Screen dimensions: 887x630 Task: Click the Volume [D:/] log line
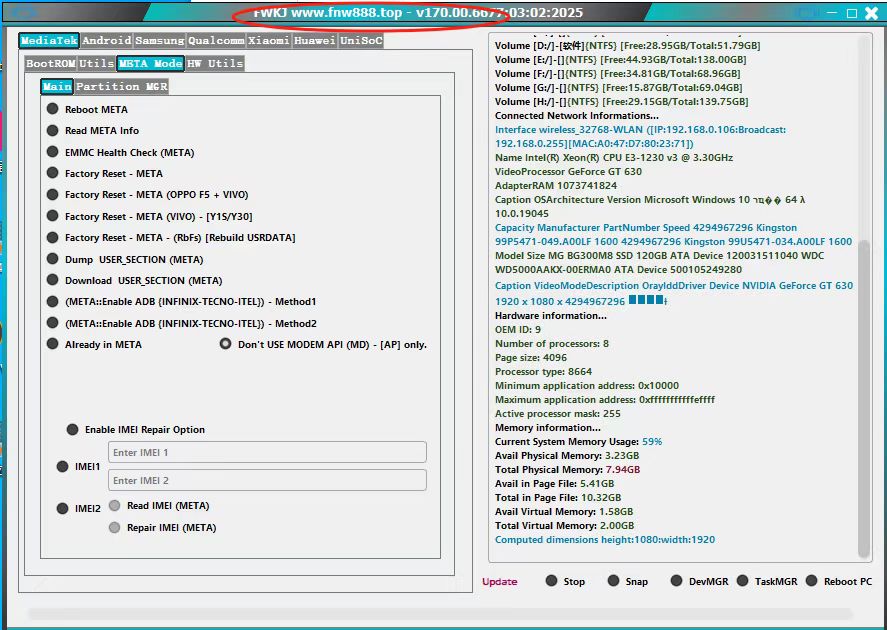627,45
